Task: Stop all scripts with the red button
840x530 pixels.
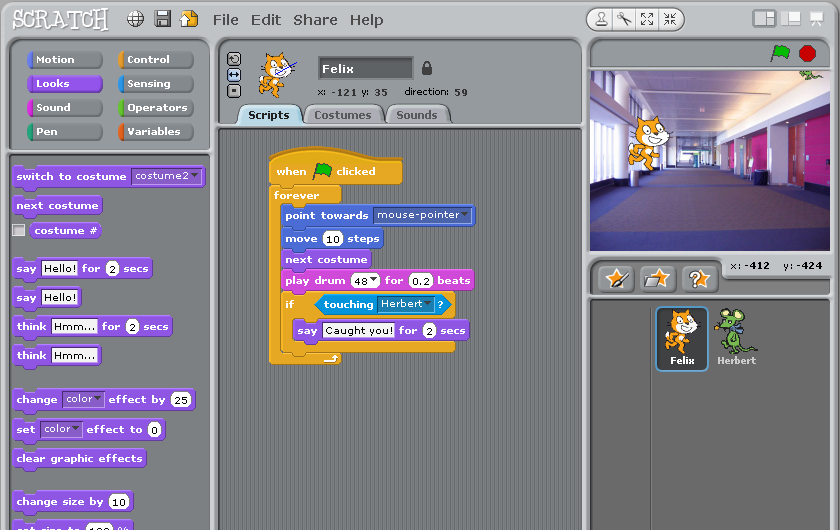Action: (x=807, y=54)
